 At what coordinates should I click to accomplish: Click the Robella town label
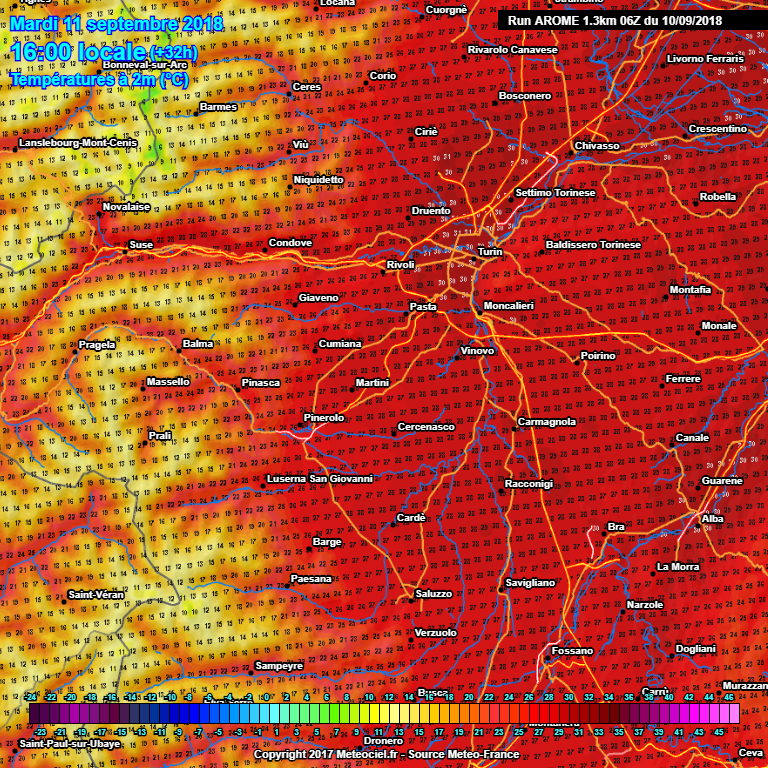[x=718, y=196]
